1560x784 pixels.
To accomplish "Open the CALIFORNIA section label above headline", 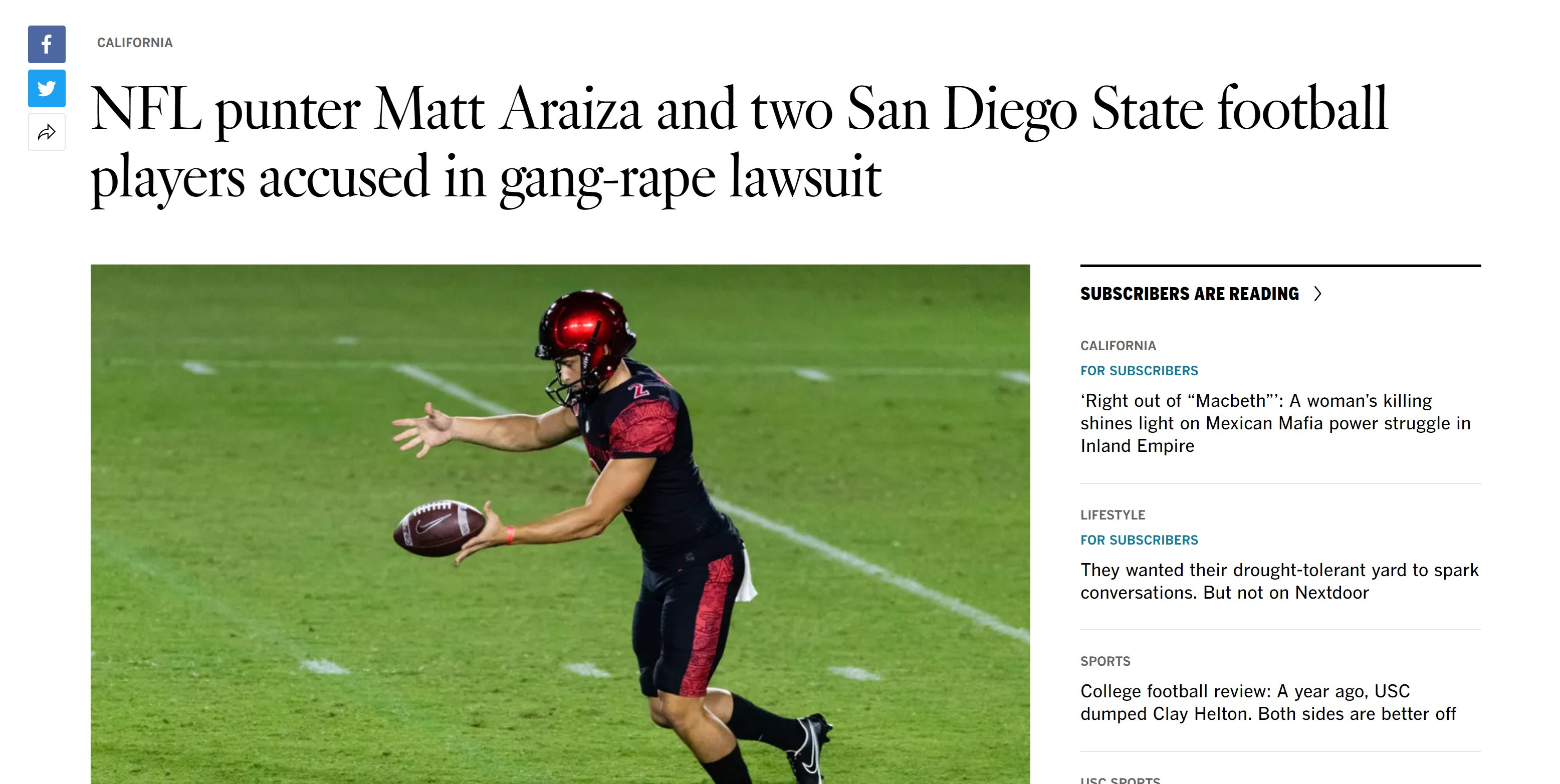I will [x=134, y=43].
